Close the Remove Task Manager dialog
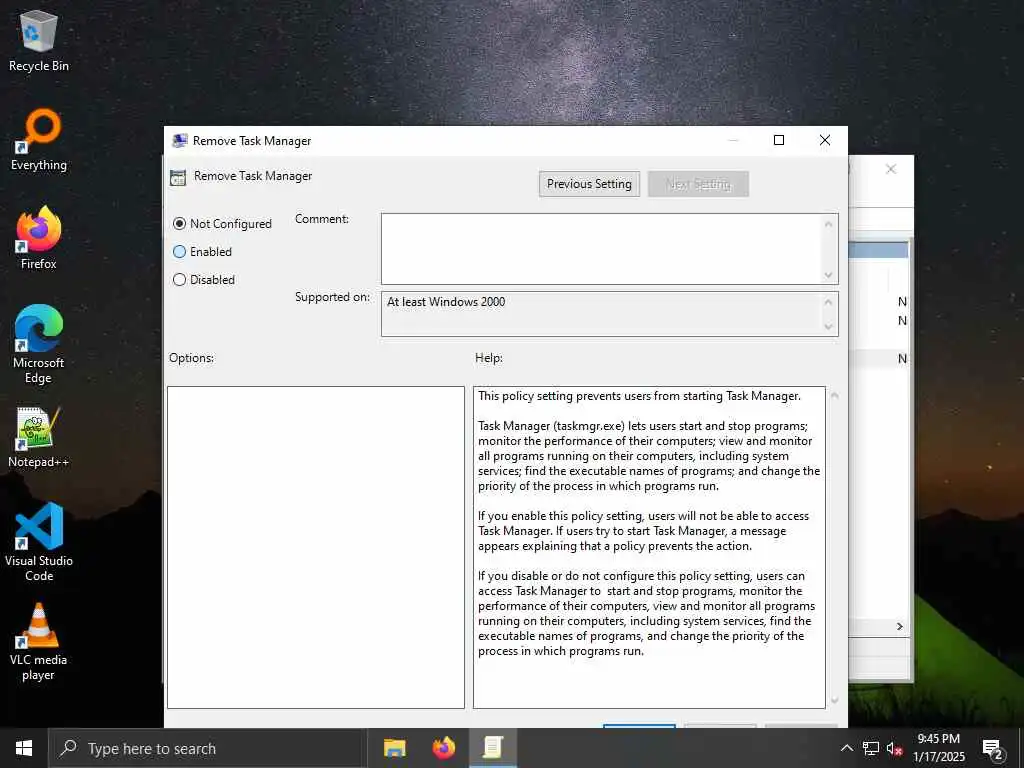Screen dimensions: 1024x768 coord(825,140)
